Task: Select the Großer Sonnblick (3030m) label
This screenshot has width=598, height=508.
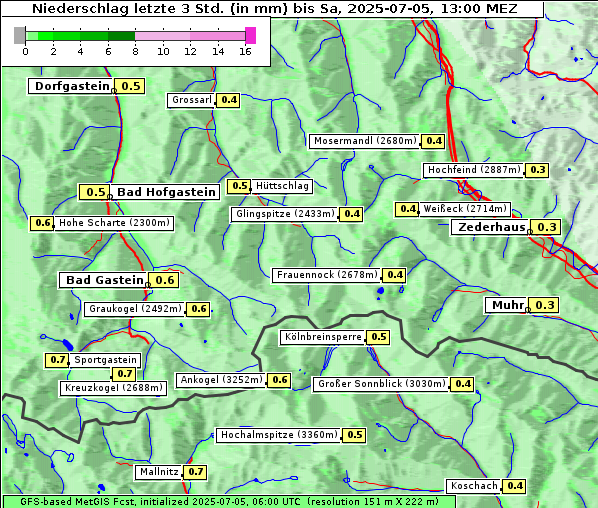Action: pyautogui.click(x=381, y=384)
